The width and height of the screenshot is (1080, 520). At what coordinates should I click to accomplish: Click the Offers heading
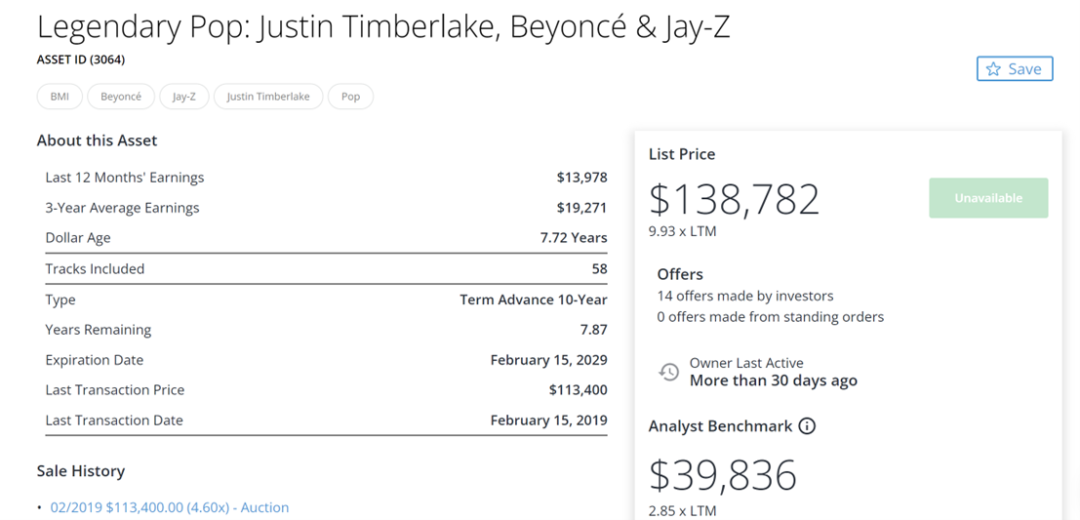(680, 274)
